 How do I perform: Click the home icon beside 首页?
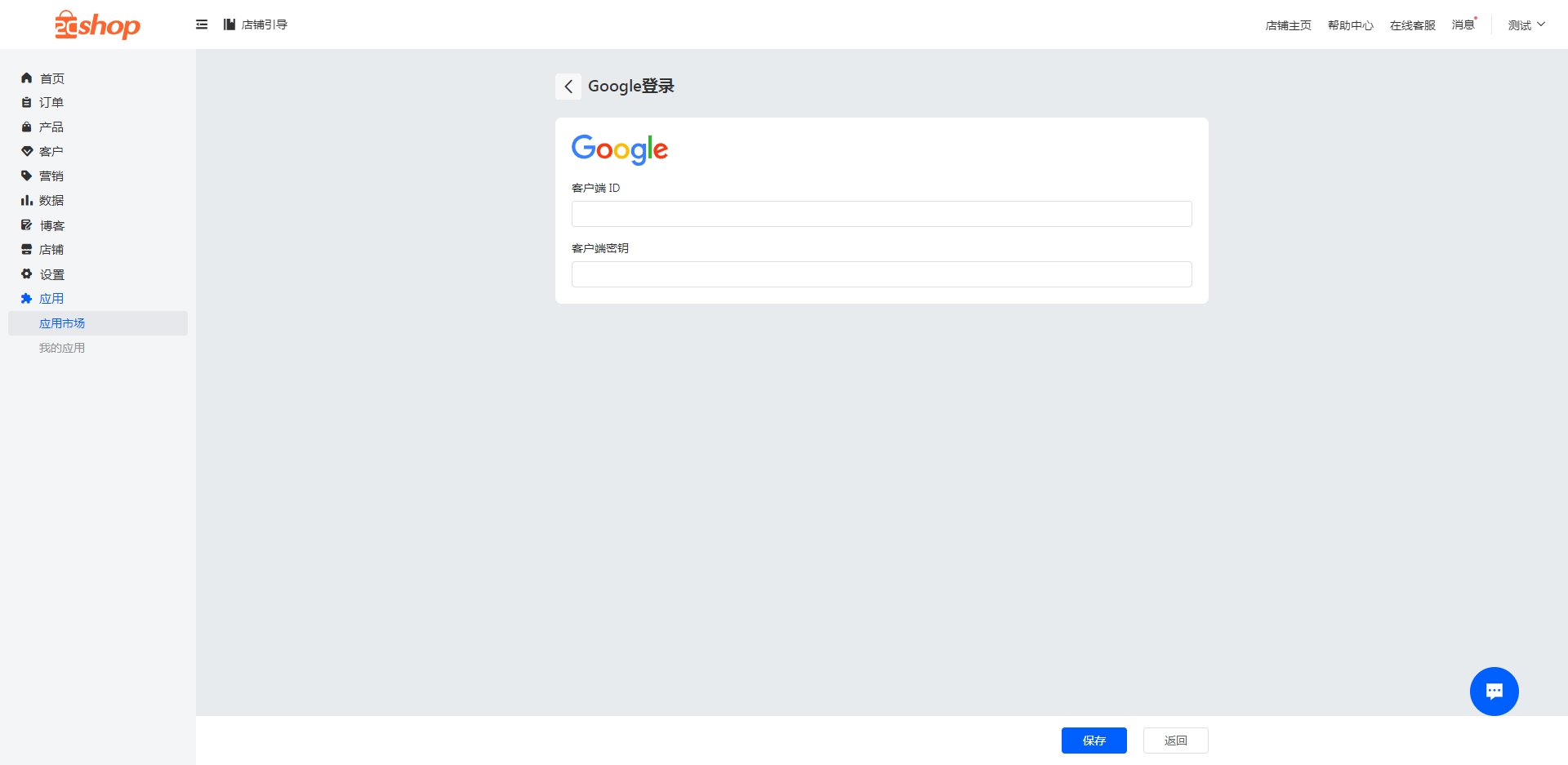(x=26, y=78)
